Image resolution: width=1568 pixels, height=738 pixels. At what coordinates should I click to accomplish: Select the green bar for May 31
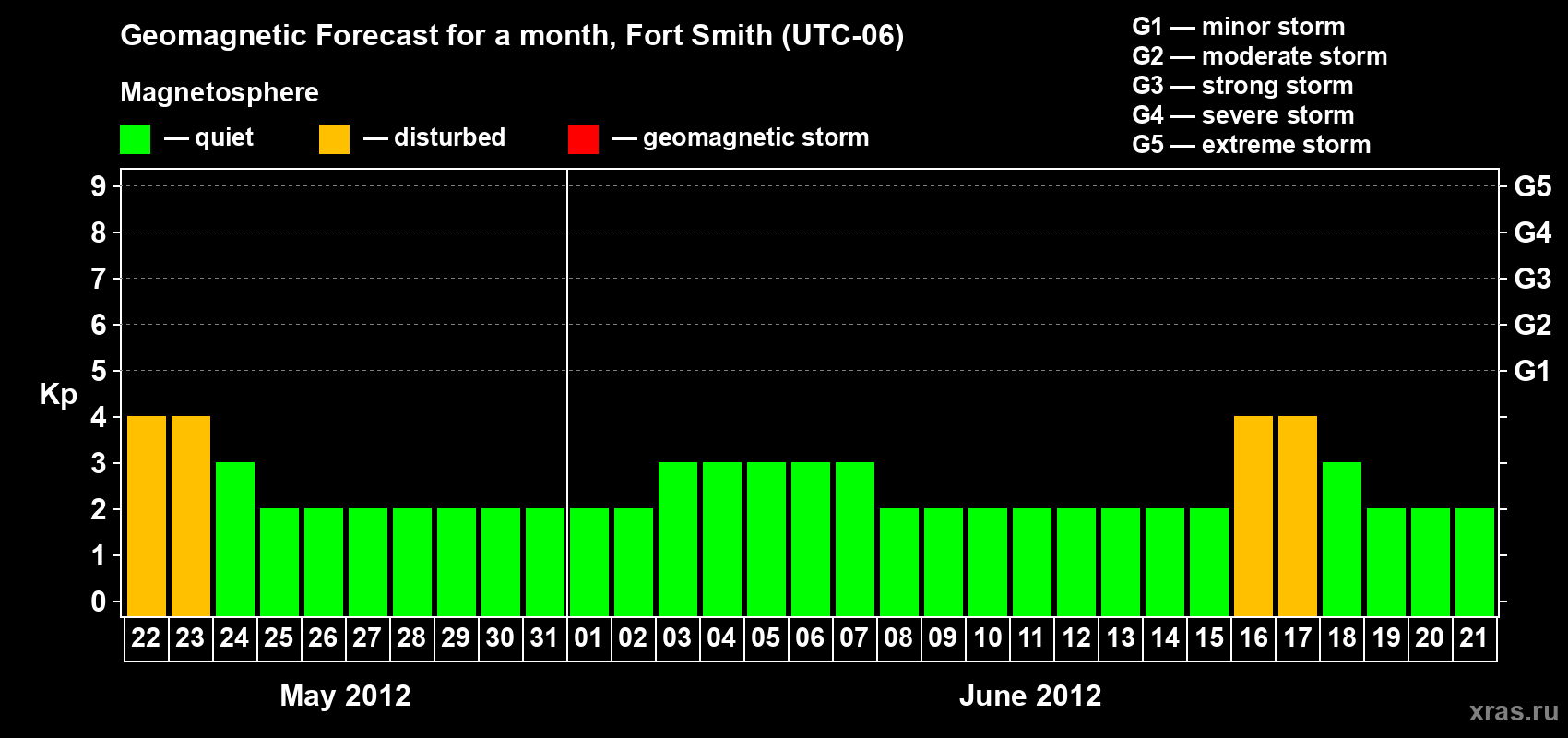click(x=545, y=563)
